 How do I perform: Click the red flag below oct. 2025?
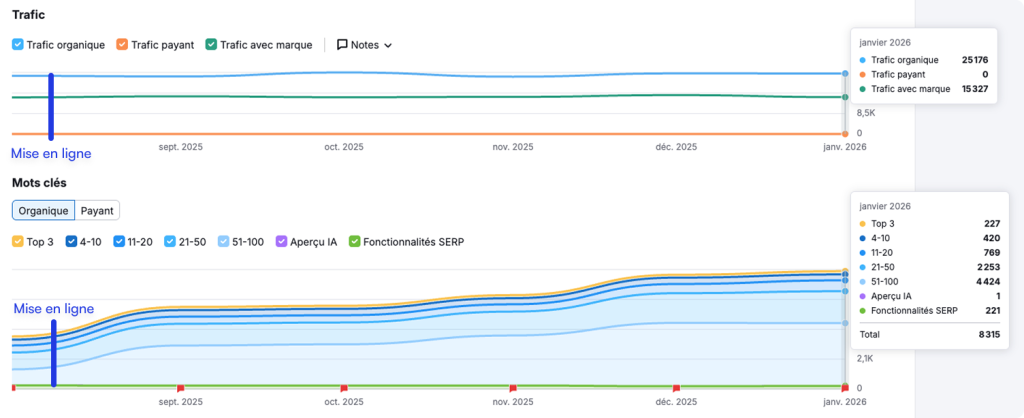[344, 386]
